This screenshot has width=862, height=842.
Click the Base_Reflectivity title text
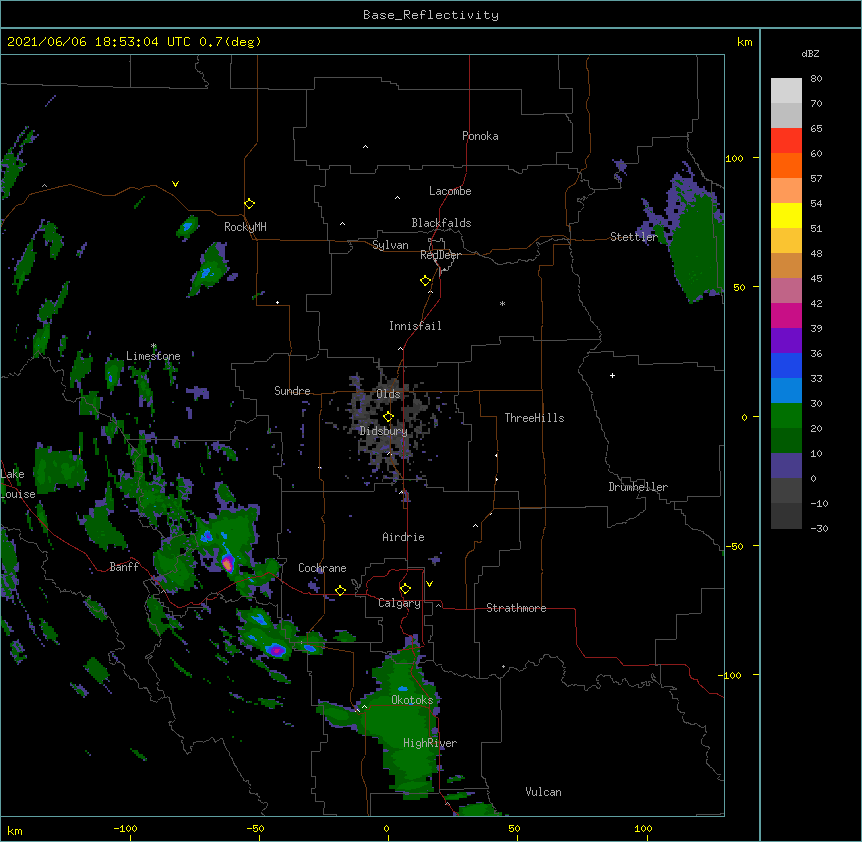(x=431, y=15)
